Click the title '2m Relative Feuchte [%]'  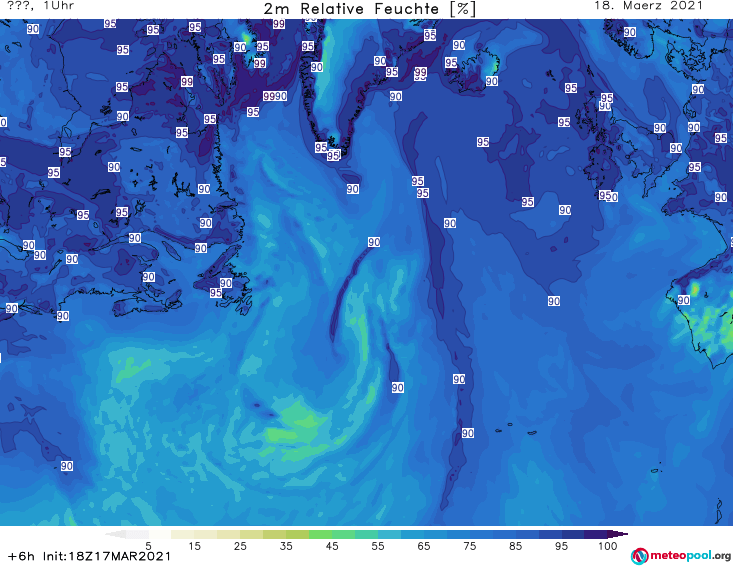[369, 9]
